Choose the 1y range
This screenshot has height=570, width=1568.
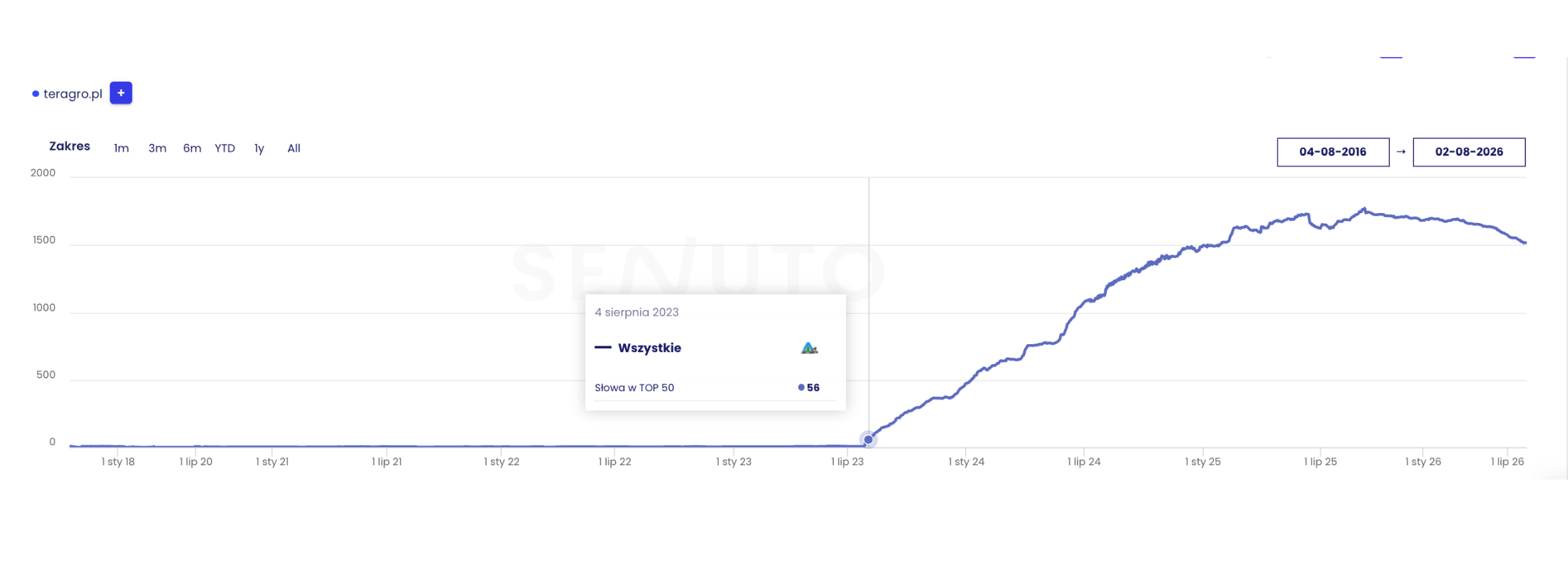click(x=259, y=148)
